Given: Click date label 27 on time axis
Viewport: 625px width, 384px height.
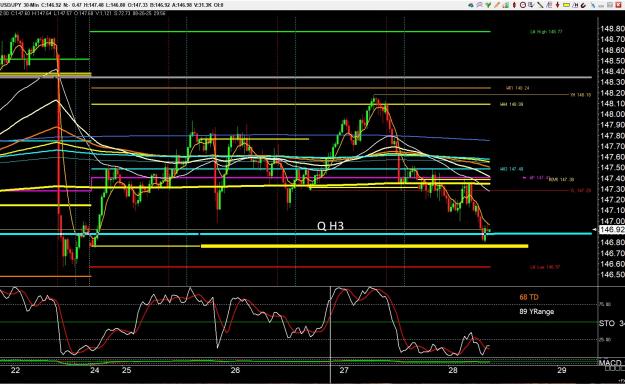Looking at the screenshot, I should tap(344, 370).
